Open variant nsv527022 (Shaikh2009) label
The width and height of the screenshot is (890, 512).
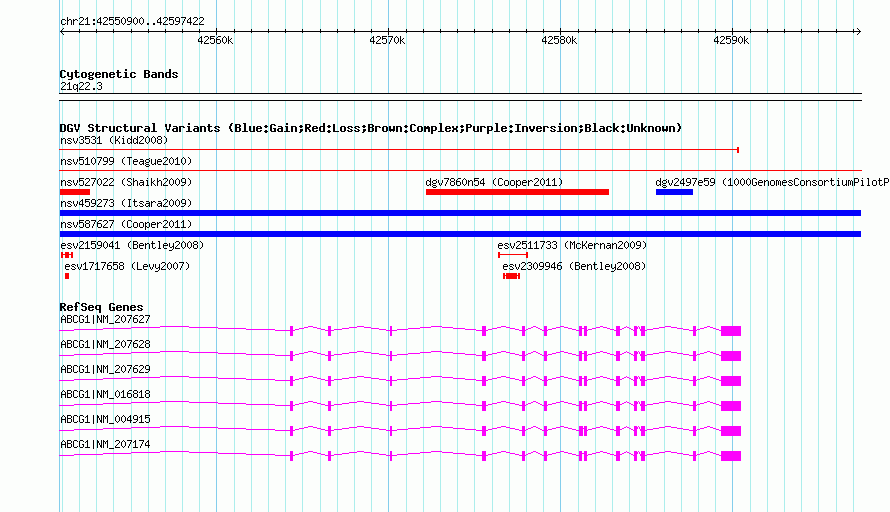126,182
